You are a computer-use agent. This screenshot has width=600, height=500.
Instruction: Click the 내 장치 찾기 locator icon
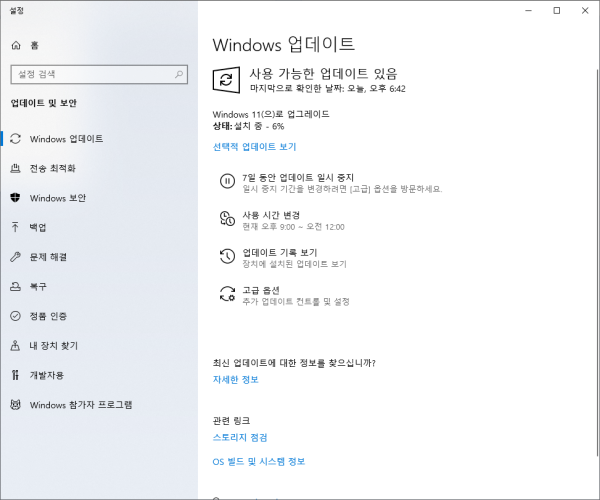(x=15, y=345)
